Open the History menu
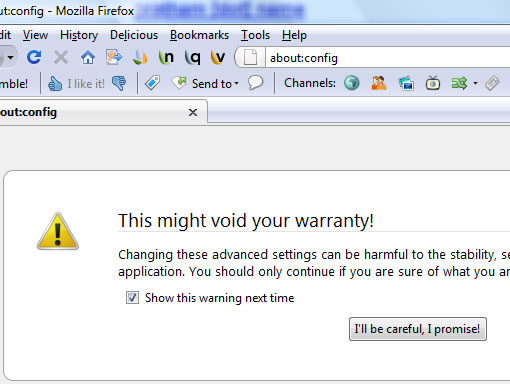 [79, 35]
